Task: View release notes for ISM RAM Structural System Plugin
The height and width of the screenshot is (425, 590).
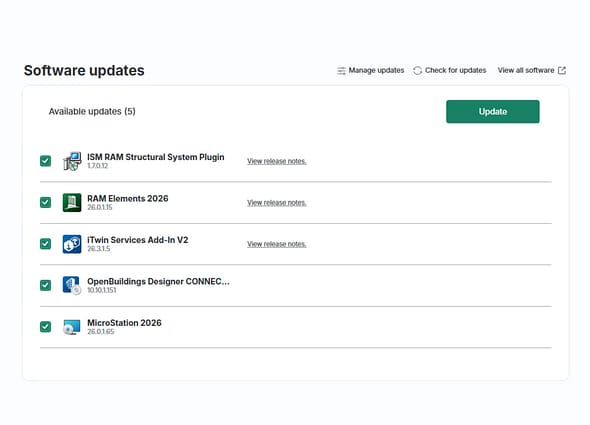Action: pos(277,161)
